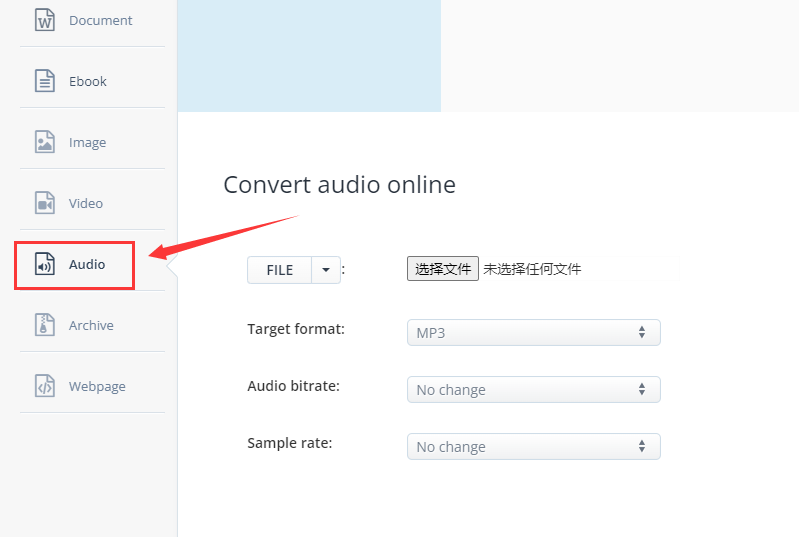Open the Target format MP3 dropdown
Screen dimensions: 799x537
click(533, 333)
